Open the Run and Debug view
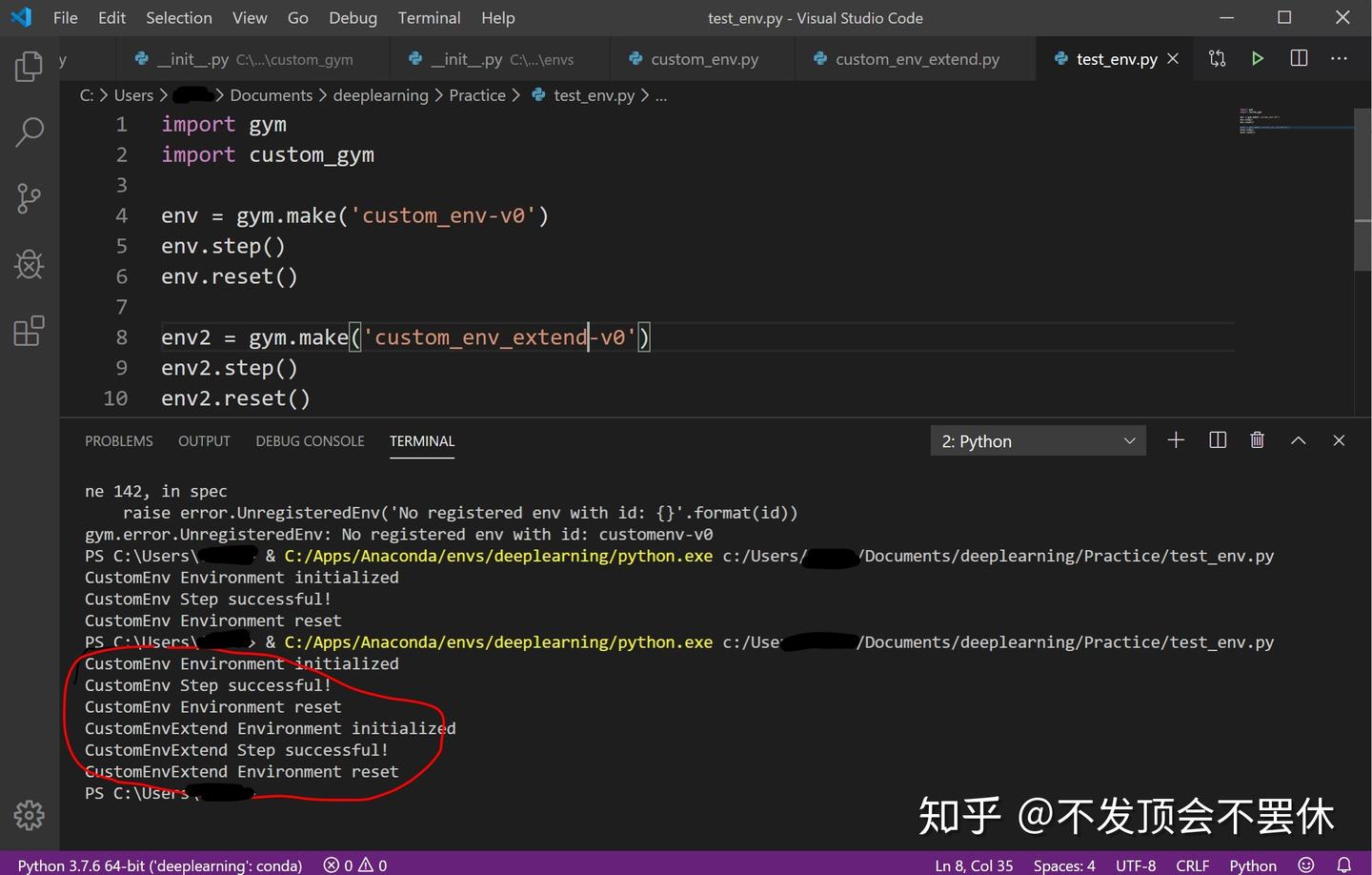The image size is (1372, 875). [x=29, y=264]
